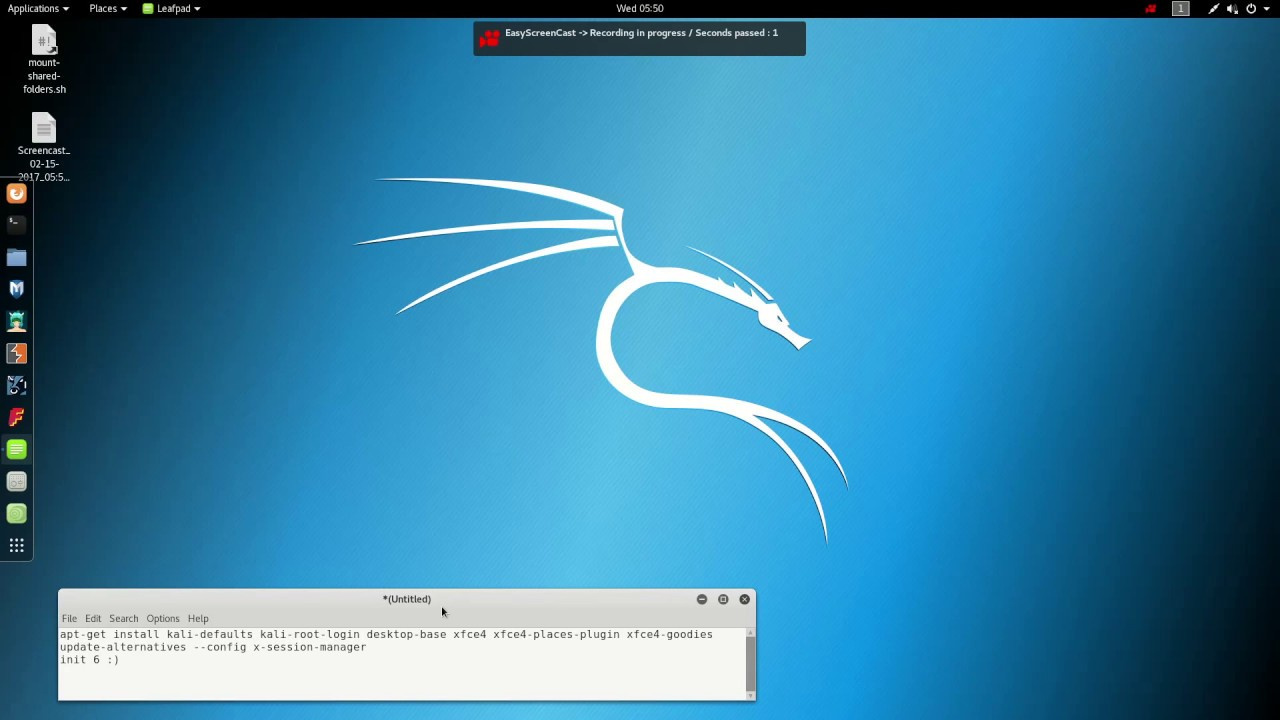Select the Leafpad green icon in dock
The image size is (1280, 720).
click(x=16, y=449)
